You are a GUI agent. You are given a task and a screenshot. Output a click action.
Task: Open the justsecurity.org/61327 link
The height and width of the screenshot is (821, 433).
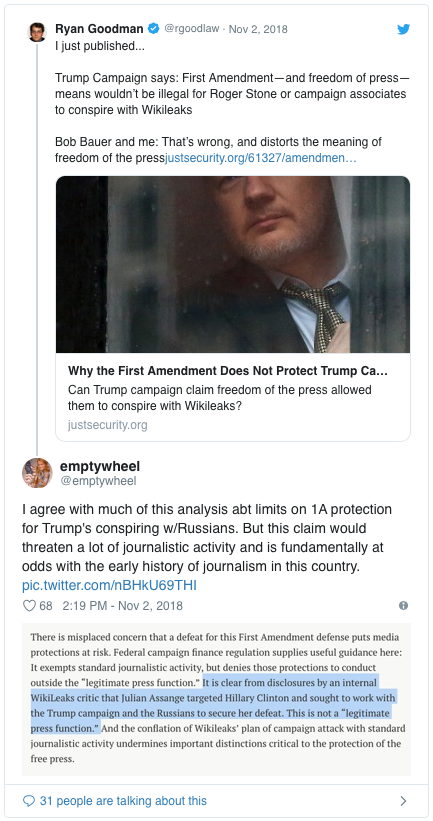[x=261, y=158]
